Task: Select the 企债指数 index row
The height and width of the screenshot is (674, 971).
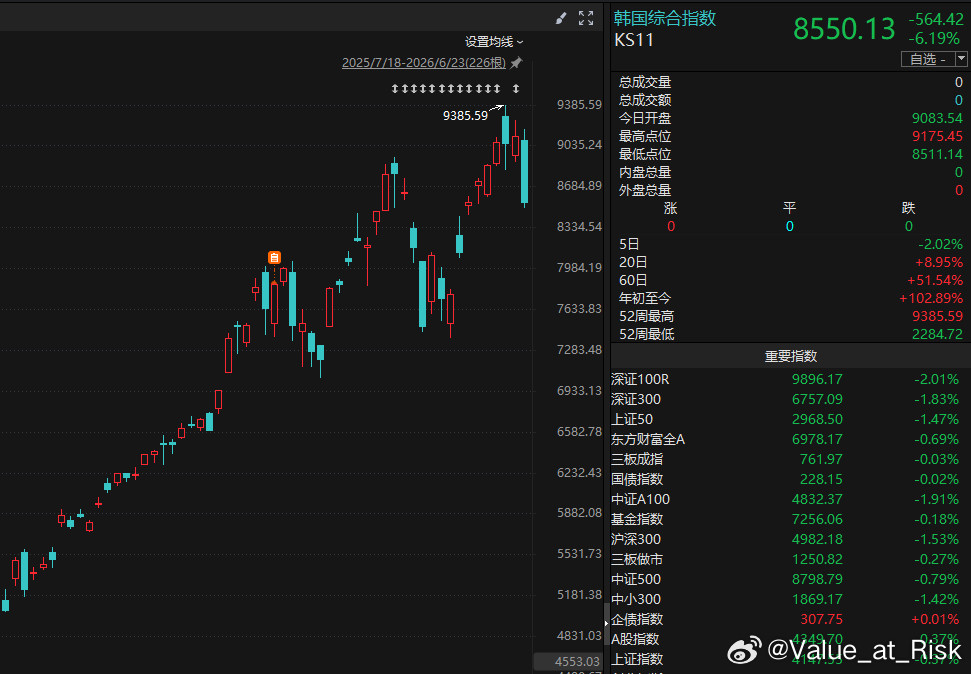Action: pyautogui.click(x=791, y=619)
